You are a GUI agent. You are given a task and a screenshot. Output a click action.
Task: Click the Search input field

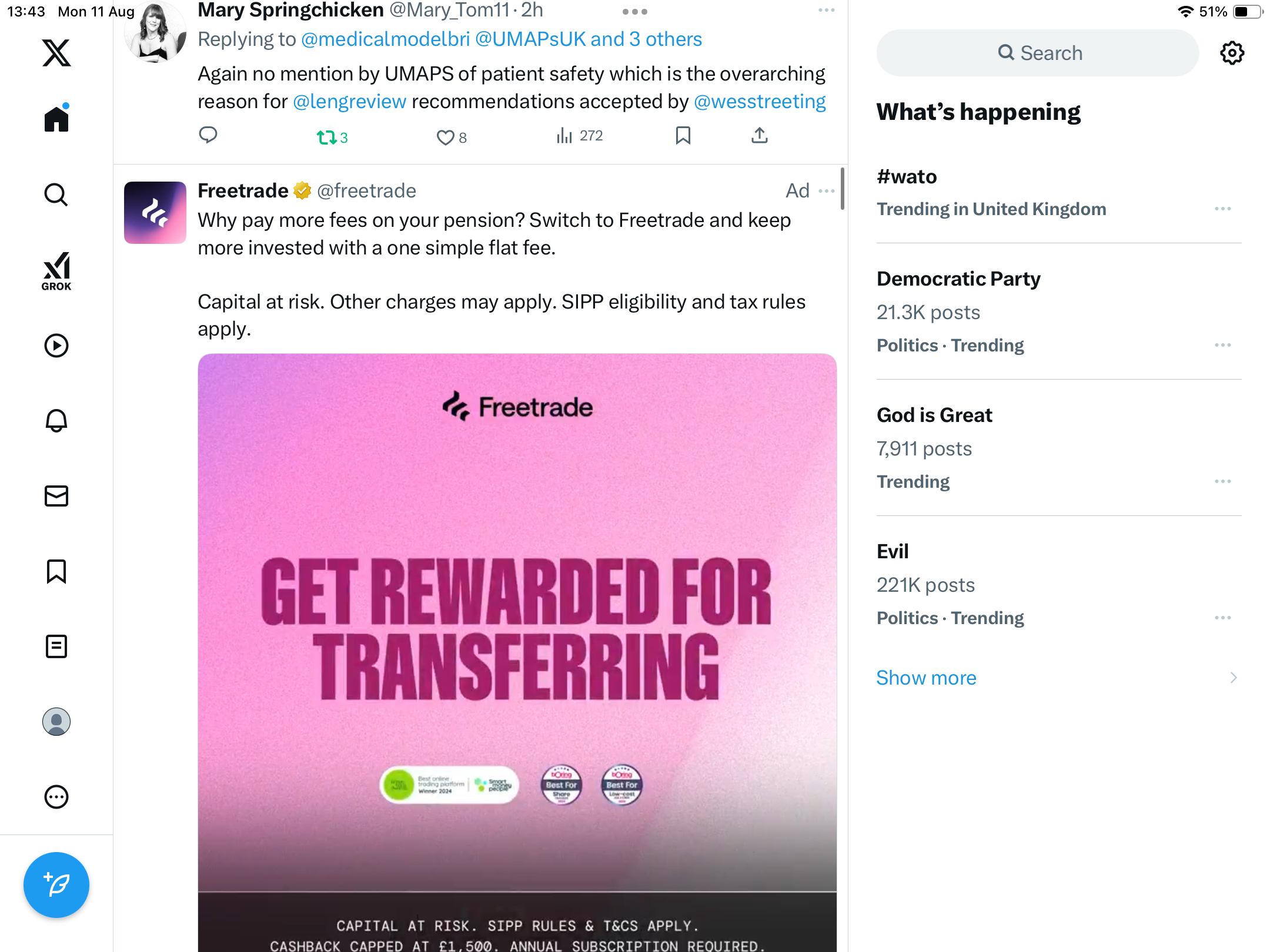(x=1038, y=53)
